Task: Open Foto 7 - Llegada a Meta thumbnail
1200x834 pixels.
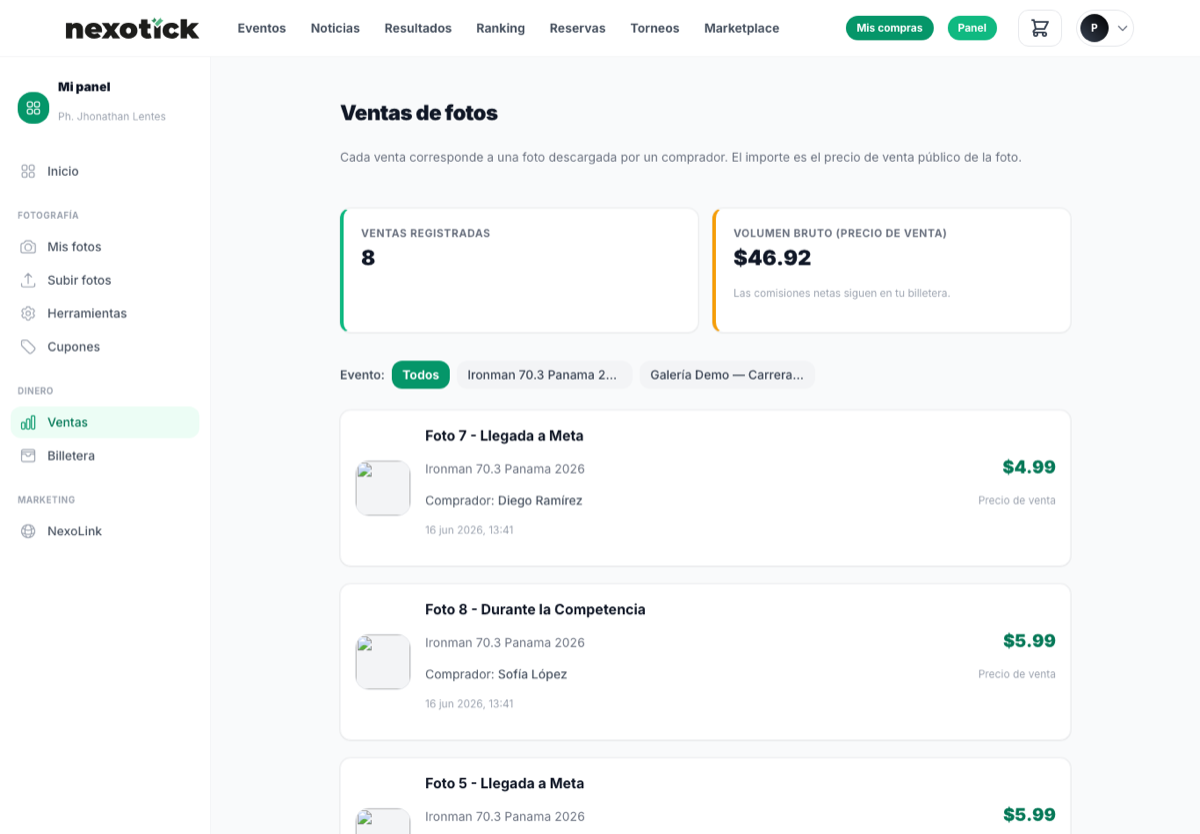Action: (383, 488)
